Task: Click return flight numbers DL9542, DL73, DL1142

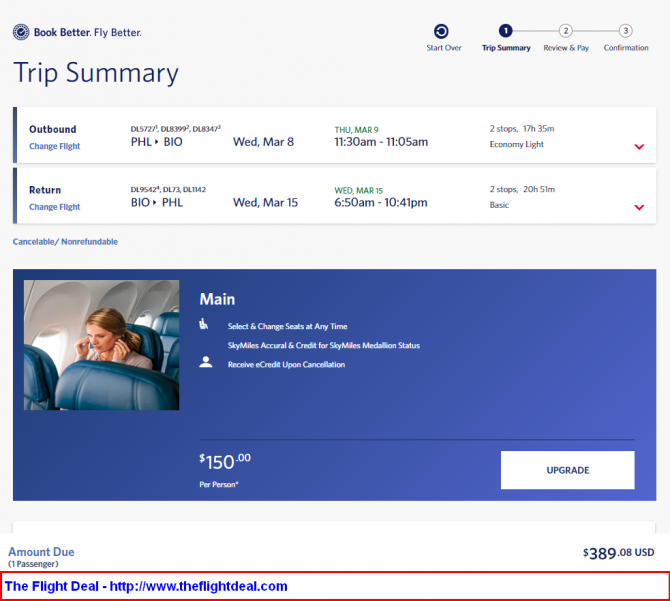Action: click(168, 189)
